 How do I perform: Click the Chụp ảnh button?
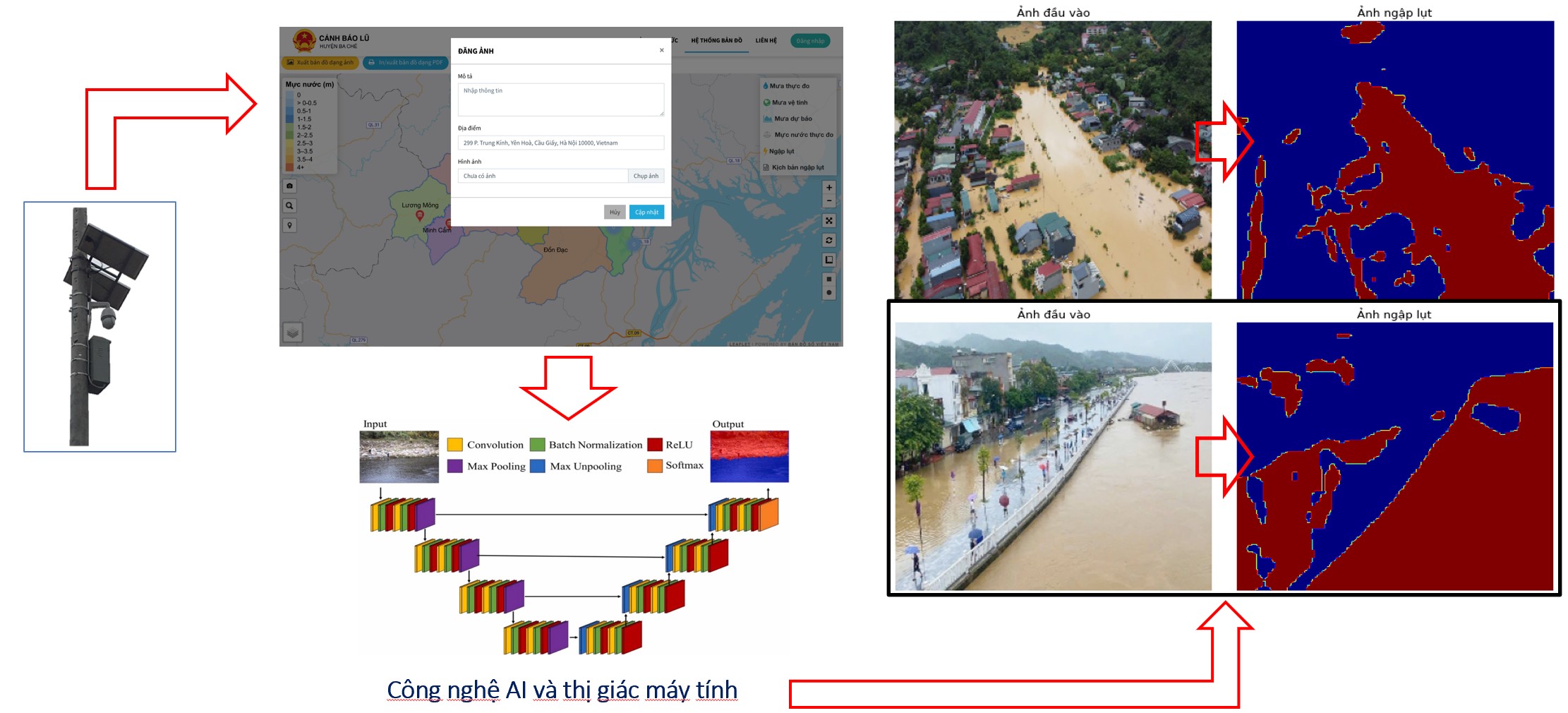point(646,176)
